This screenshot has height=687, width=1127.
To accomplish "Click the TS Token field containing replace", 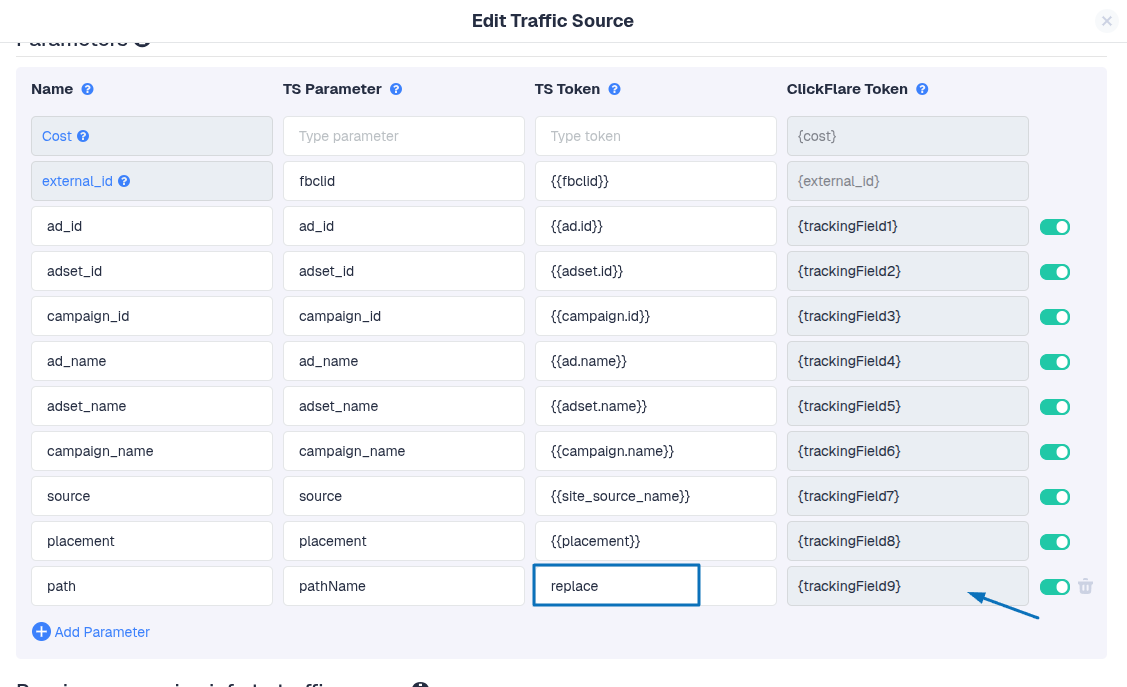I will pyautogui.click(x=616, y=586).
